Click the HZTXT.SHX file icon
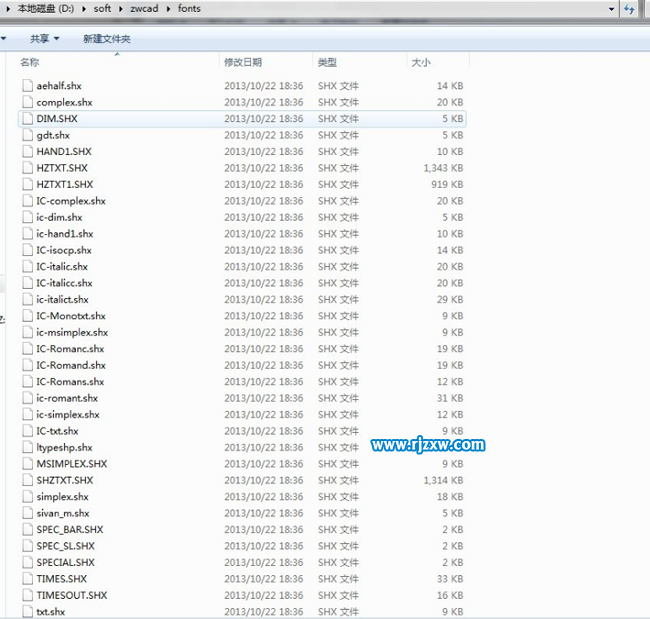Screen dimensions: 650x619 tap(27, 168)
